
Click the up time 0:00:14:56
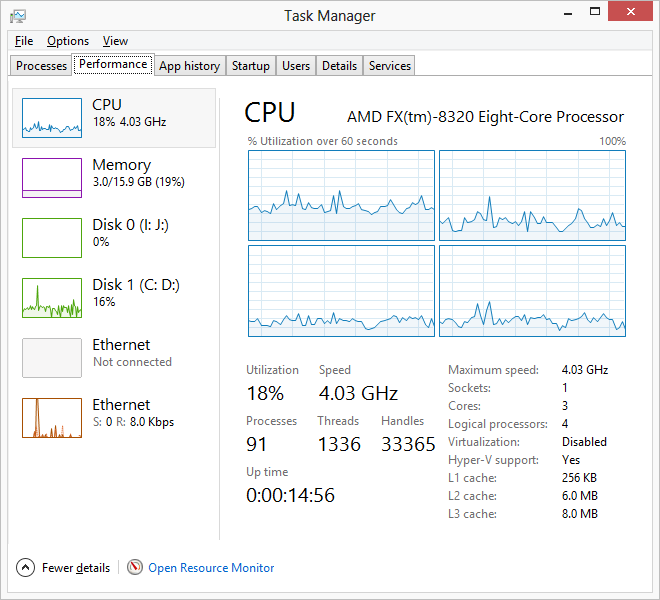click(290, 495)
